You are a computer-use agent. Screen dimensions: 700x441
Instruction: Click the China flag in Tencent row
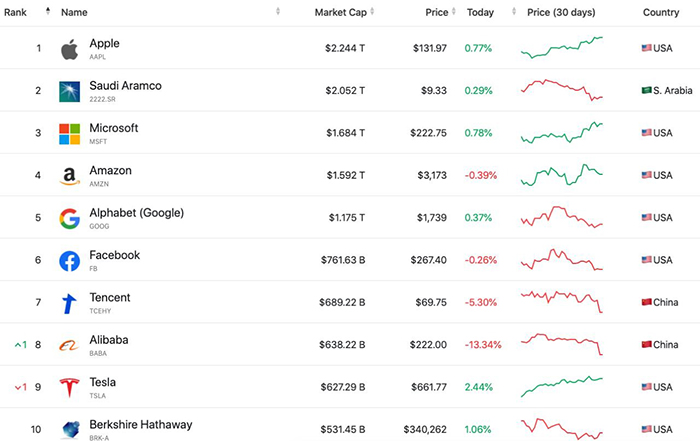pyautogui.click(x=647, y=302)
